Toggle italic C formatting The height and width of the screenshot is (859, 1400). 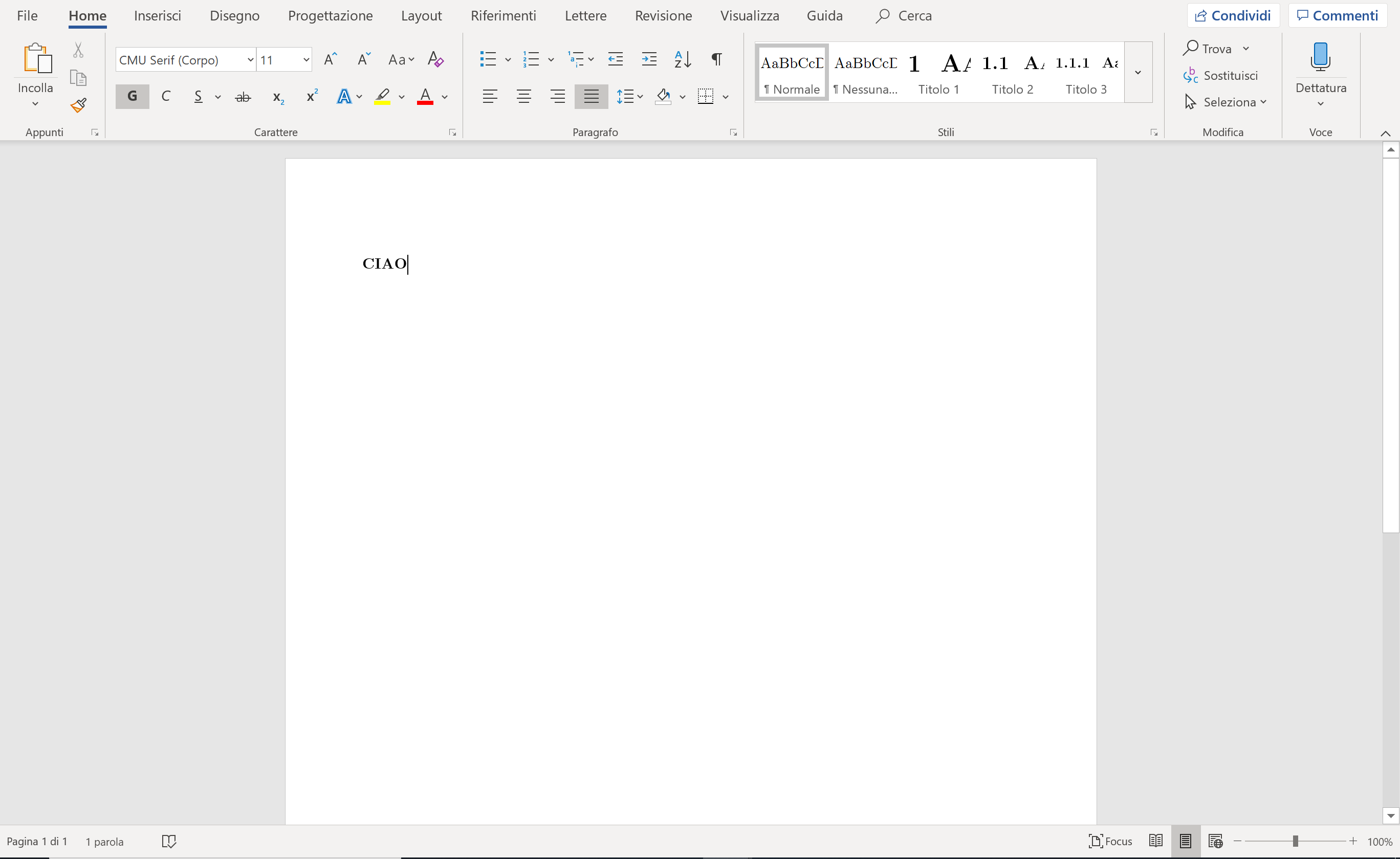[166, 96]
